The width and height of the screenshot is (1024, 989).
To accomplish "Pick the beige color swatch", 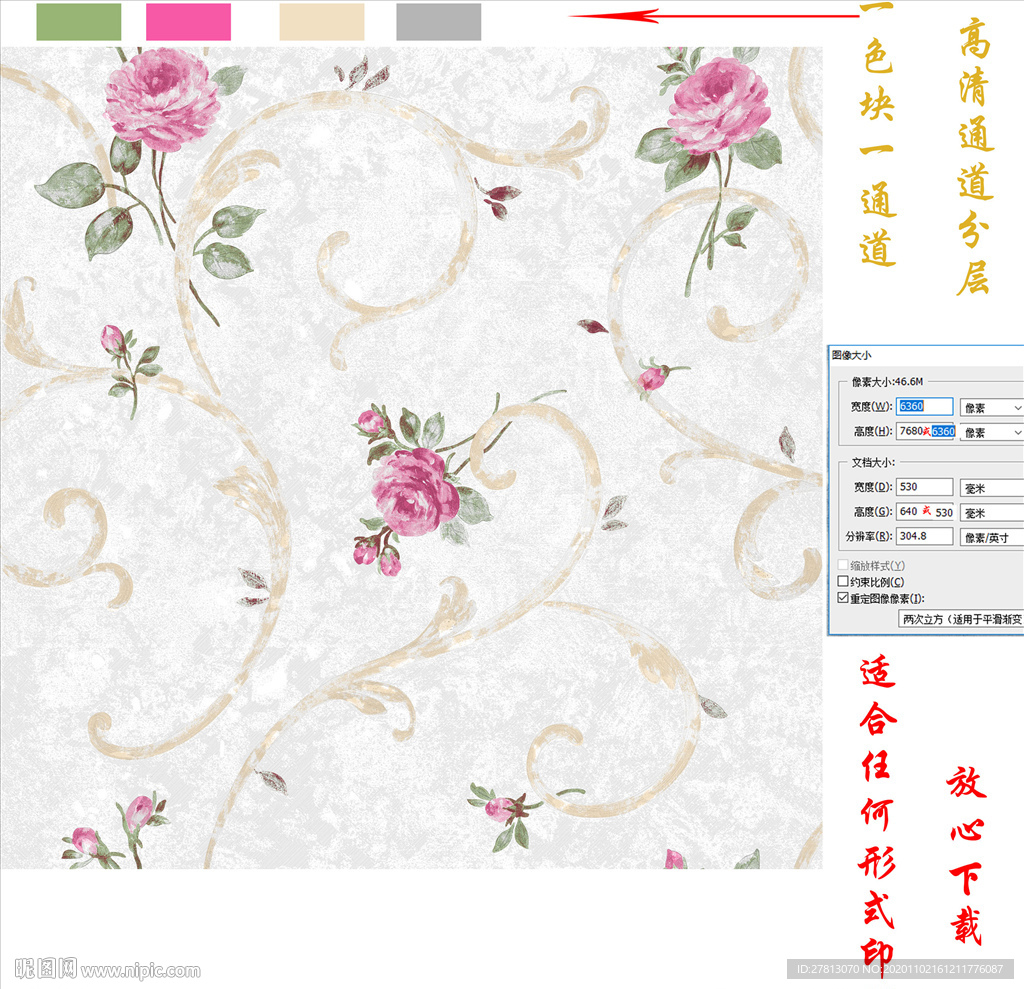I will click(322, 22).
